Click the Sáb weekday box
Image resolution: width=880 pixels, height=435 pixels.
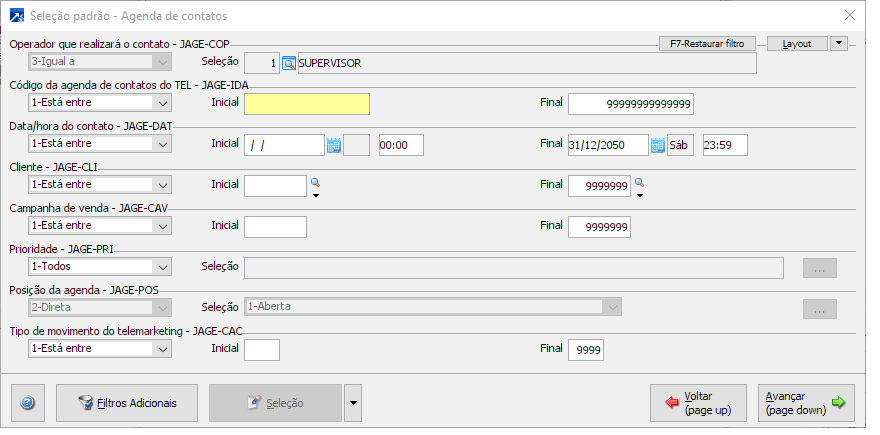(x=680, y=145)
